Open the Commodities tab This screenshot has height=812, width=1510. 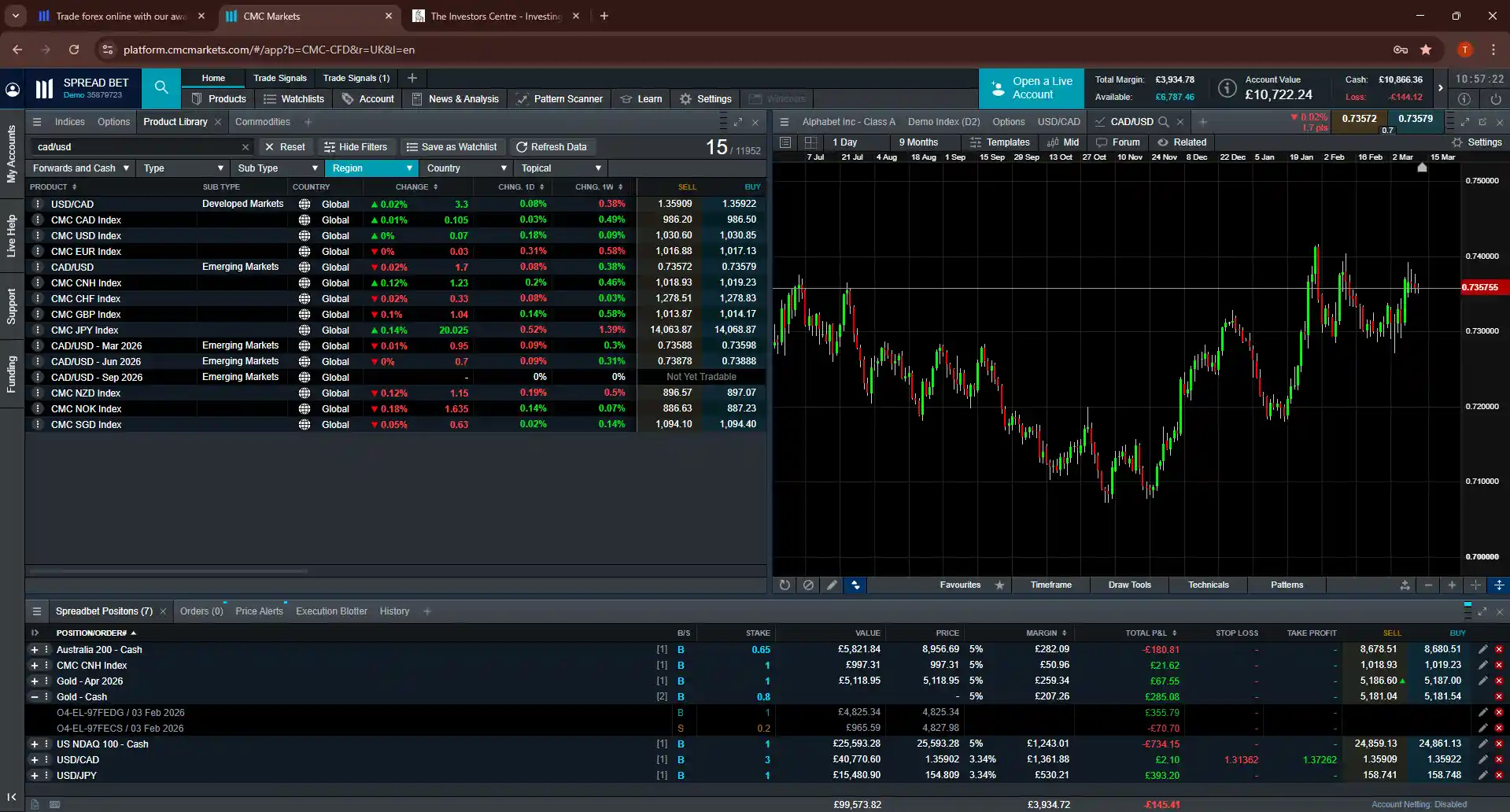coord(262,122)
